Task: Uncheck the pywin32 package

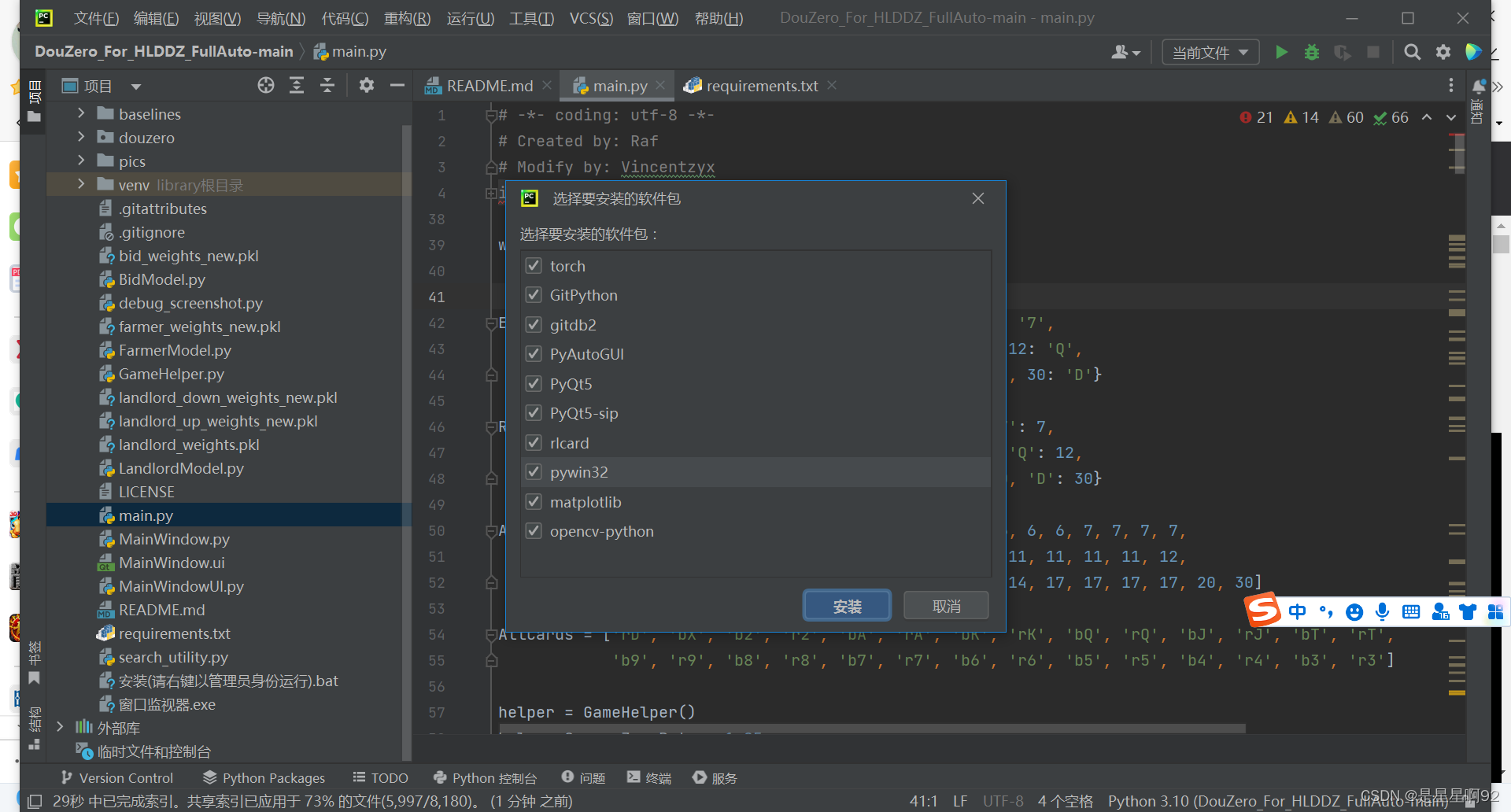Action: [x=534, y=471]
